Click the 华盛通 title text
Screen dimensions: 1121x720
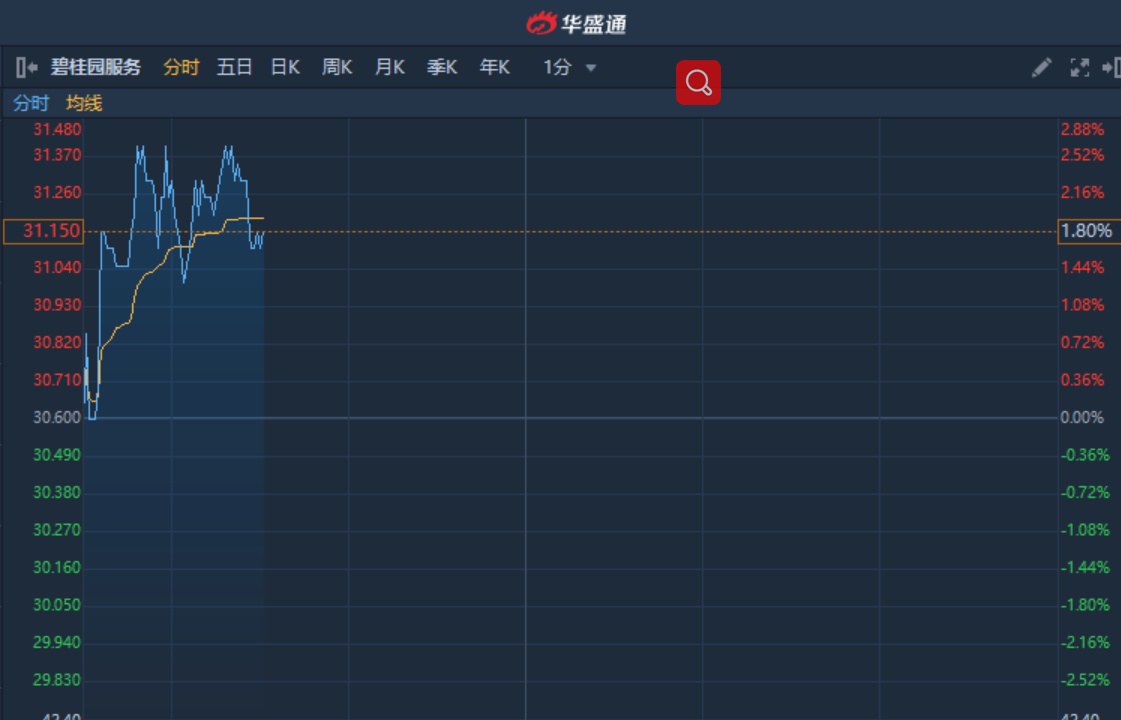593,23
